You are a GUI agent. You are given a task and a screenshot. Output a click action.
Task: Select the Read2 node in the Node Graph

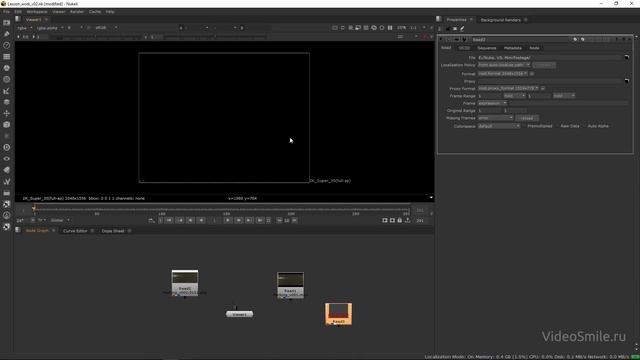click(185, 282)
